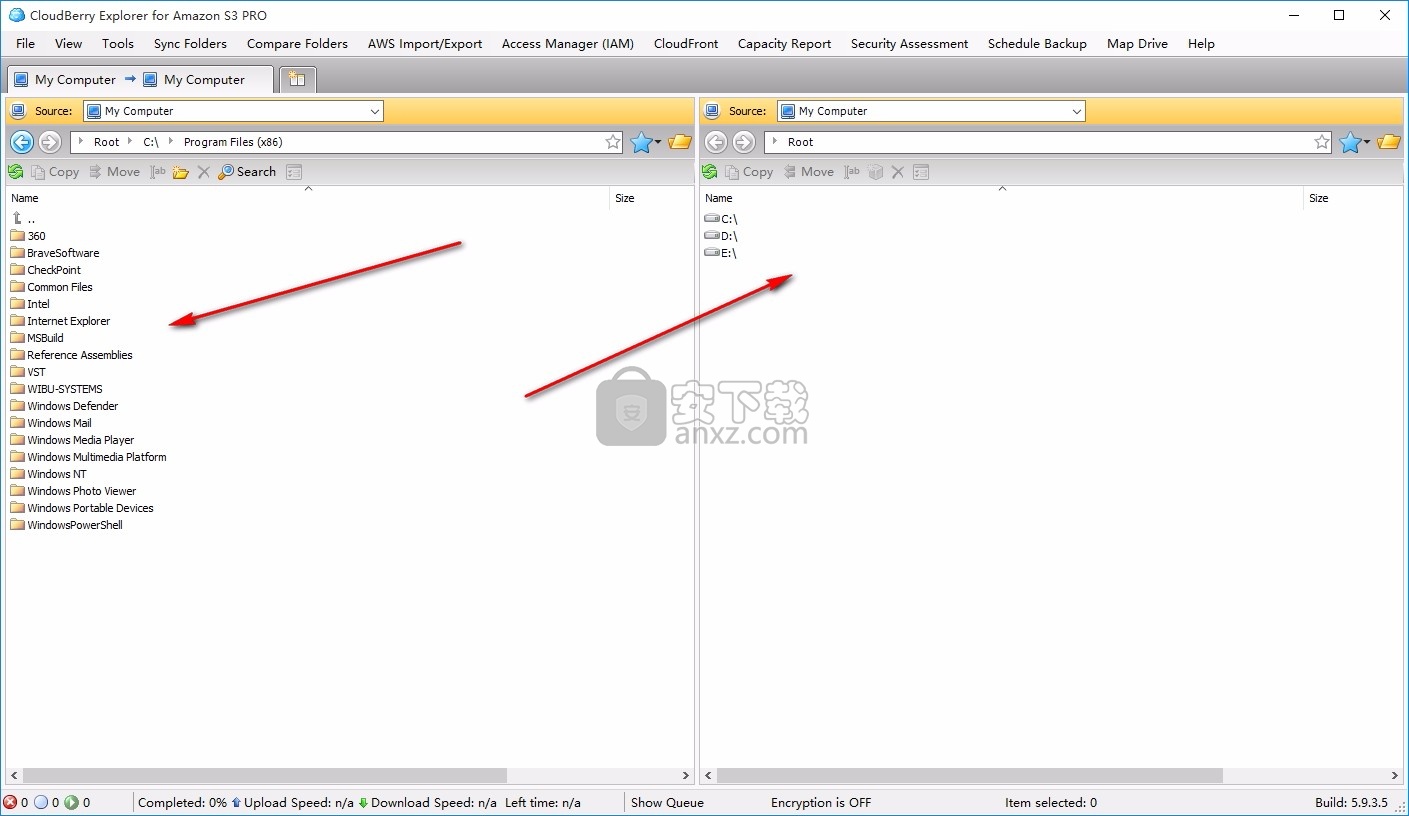Go forward in the left pane
This screenshot has height=816, width=1409.
pyautogui.click(x=50, y=142)
